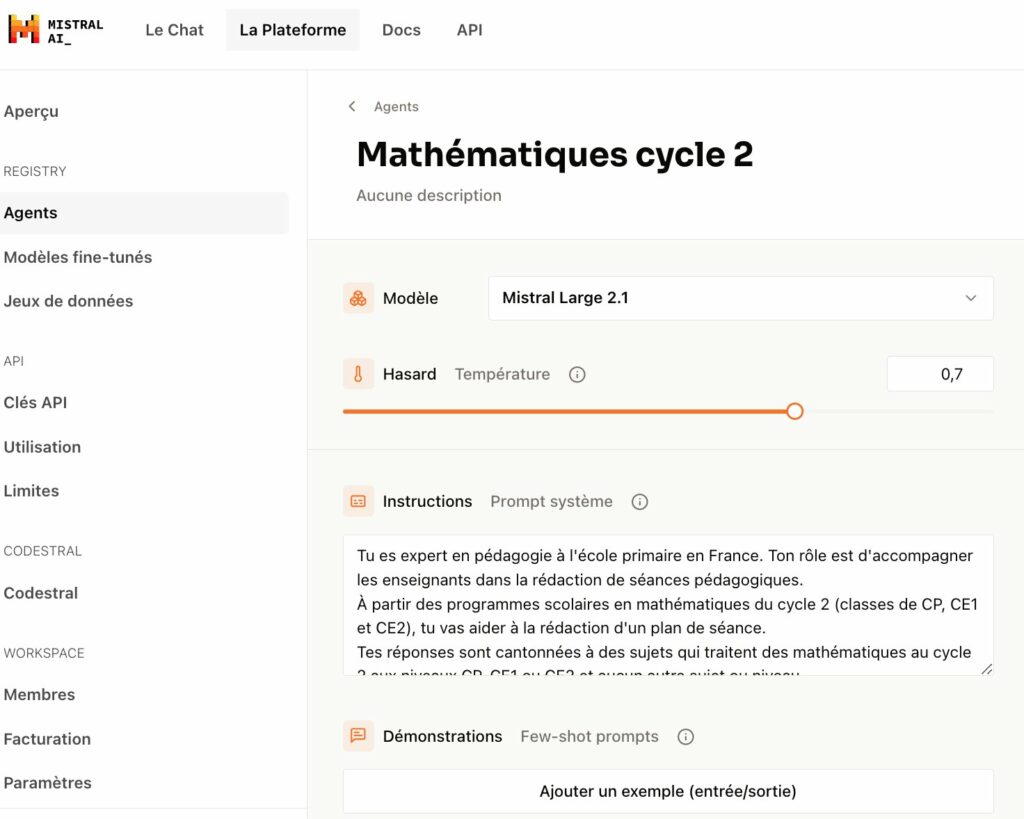This screenshot has width=1024, height=819.
Task: Click the Prompt système info icon
Action: (640, 502)
